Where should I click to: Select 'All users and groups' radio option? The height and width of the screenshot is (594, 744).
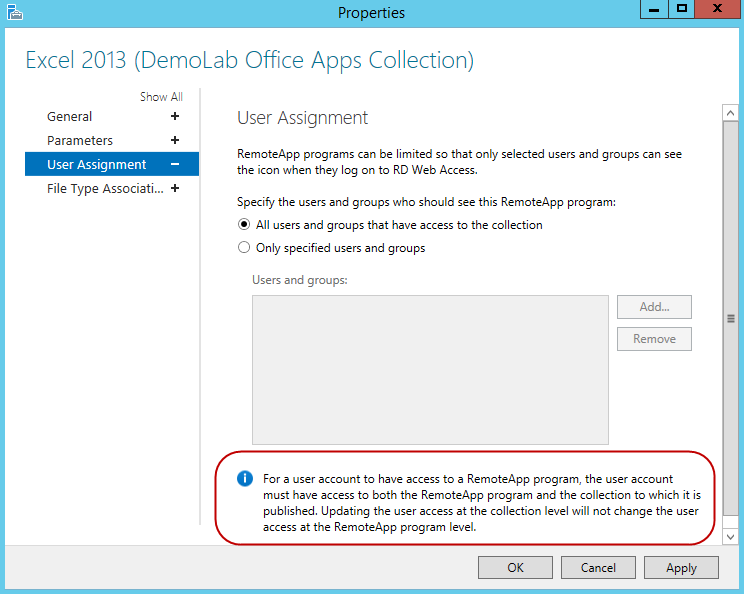tap(244, 225)
